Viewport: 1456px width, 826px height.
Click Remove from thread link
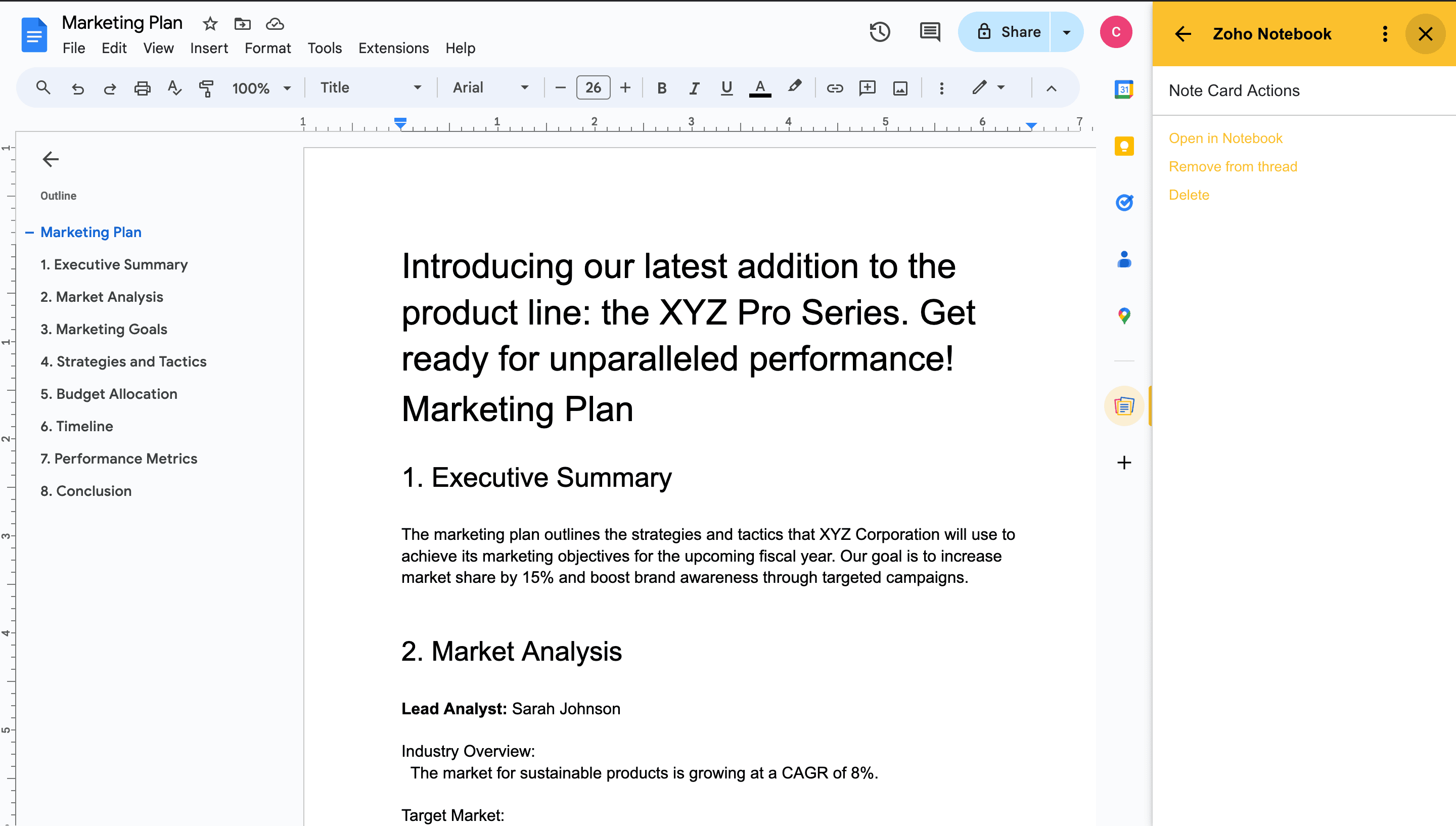(x=1233, y=167)
